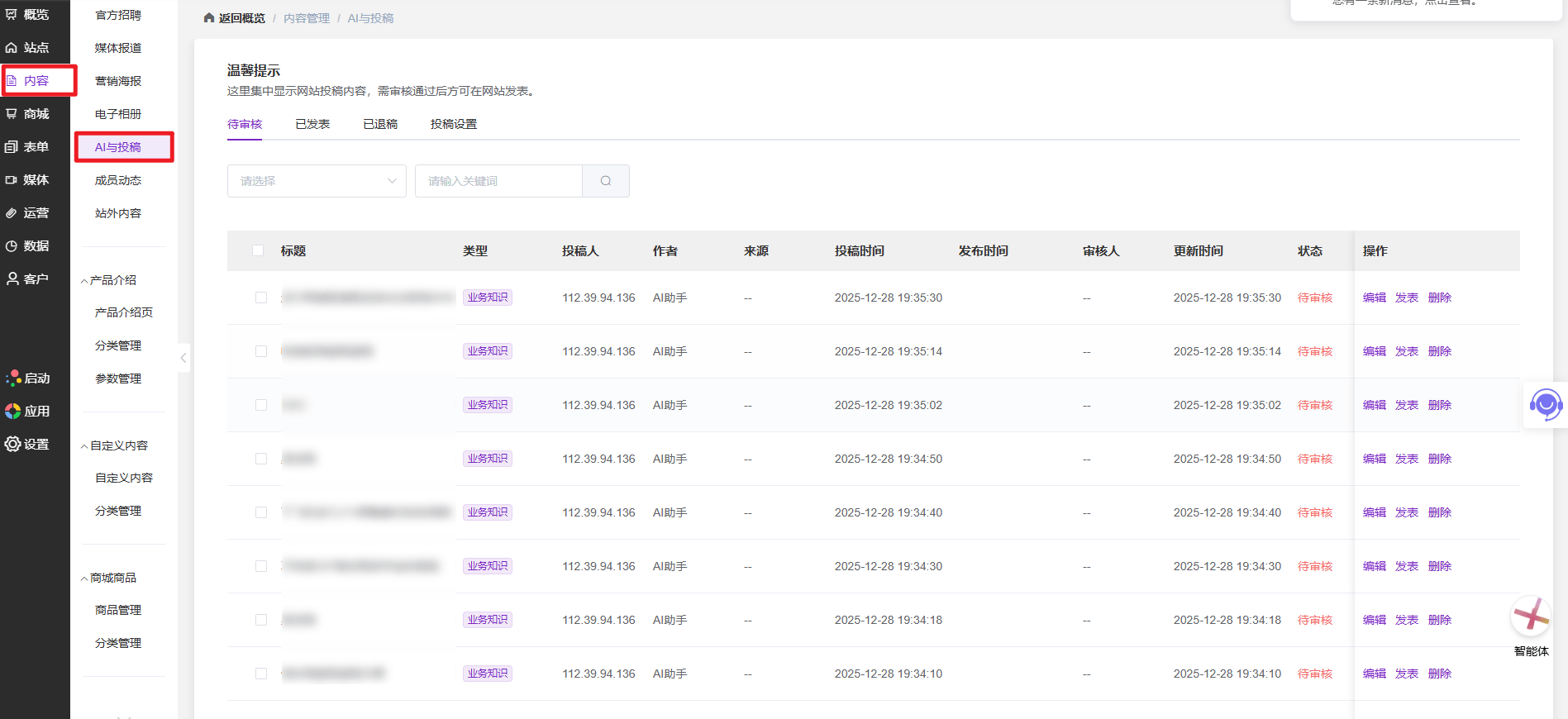Switch to the 已发表 tab
1568x719 pixels.
pos(312,124)
